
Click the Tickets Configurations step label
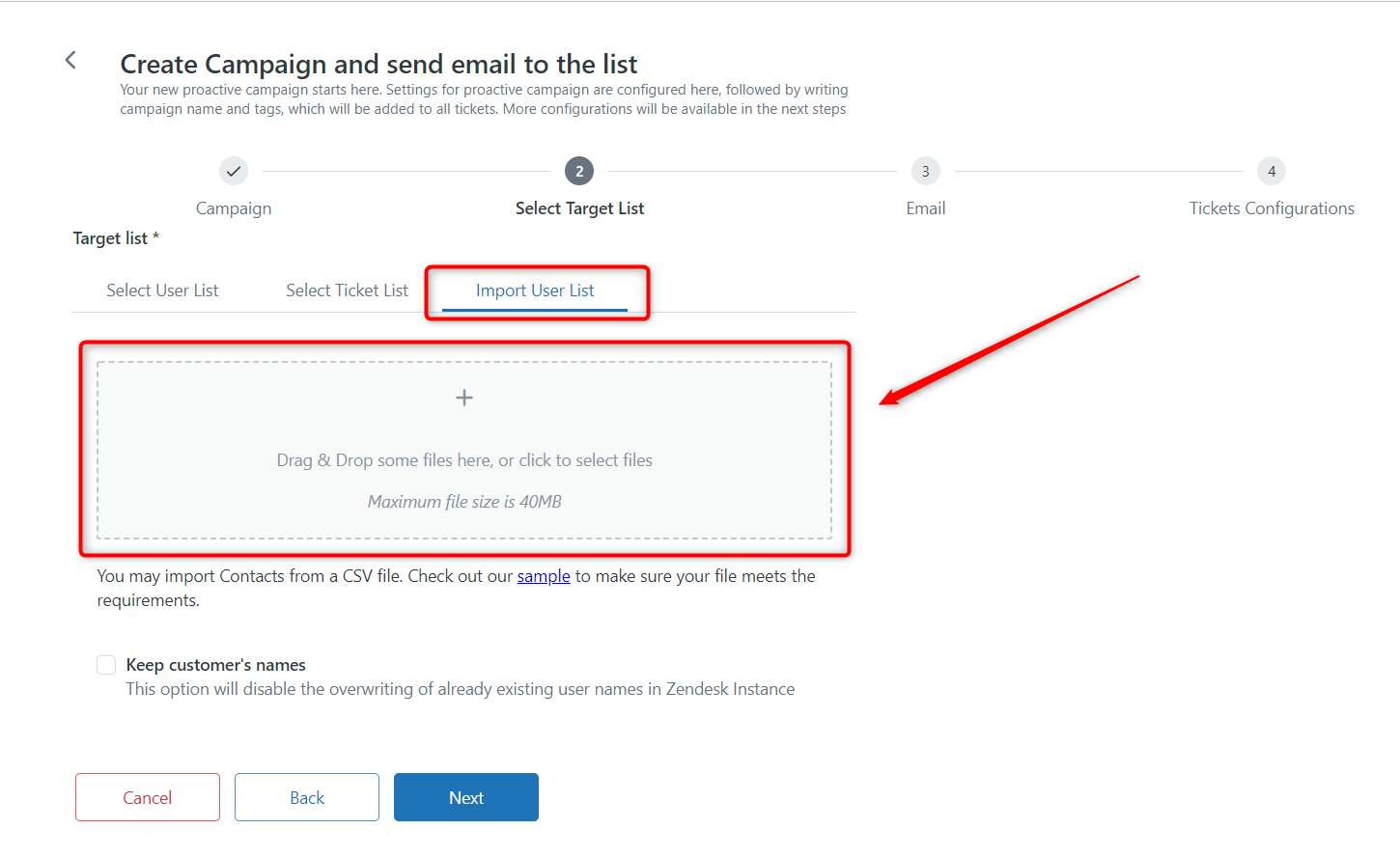pos(1271,207)
